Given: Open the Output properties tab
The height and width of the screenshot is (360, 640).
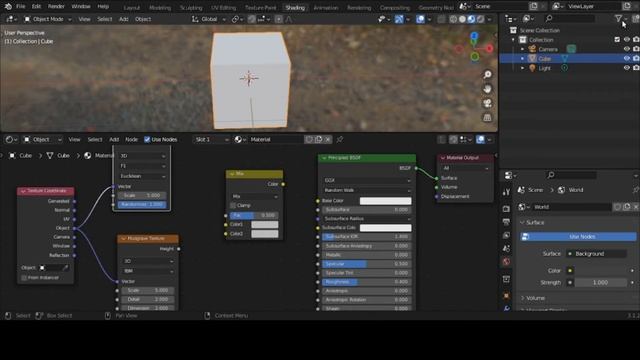Looking at the screenshot, I should point(507,222).
